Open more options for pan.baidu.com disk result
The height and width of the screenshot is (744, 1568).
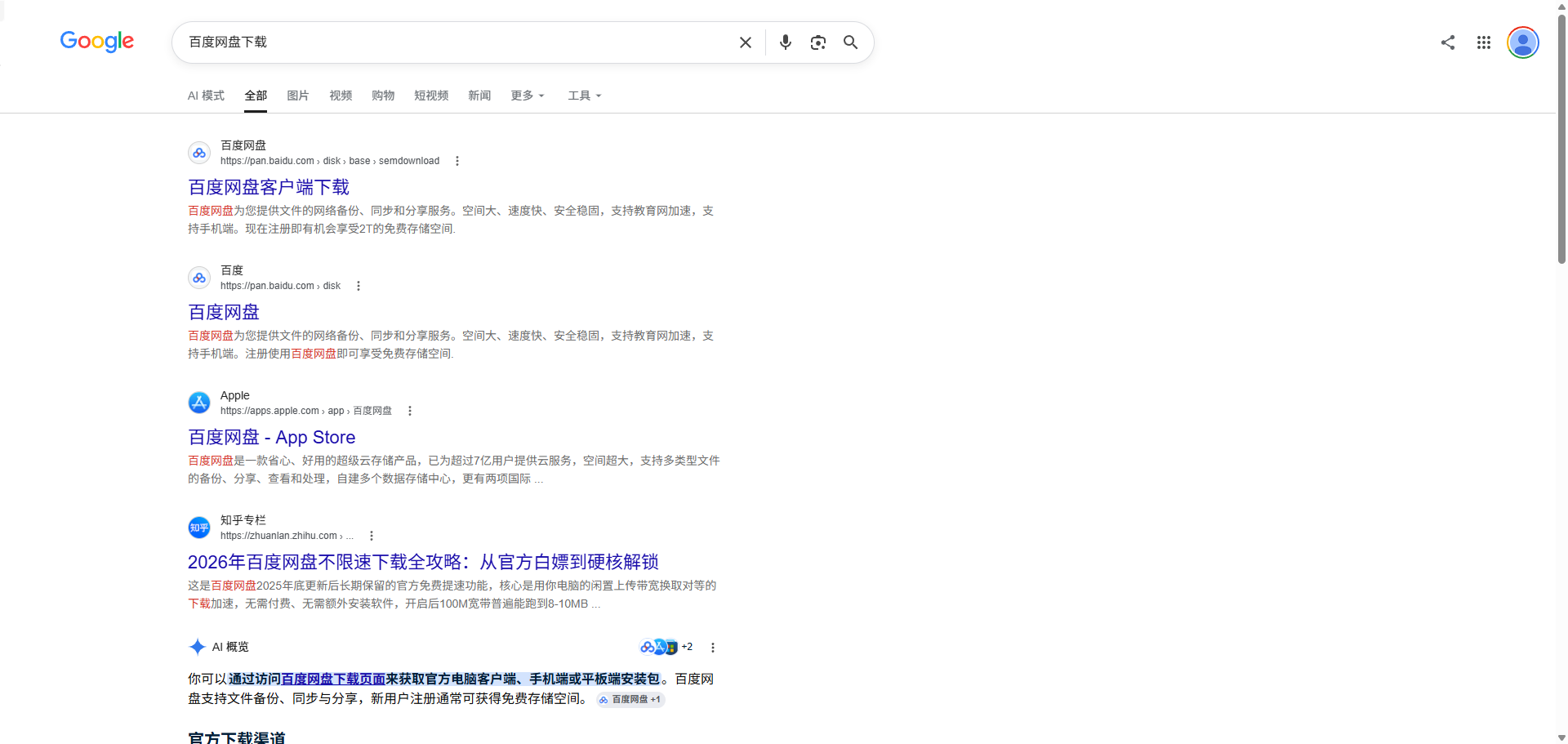tap(359, 286)
